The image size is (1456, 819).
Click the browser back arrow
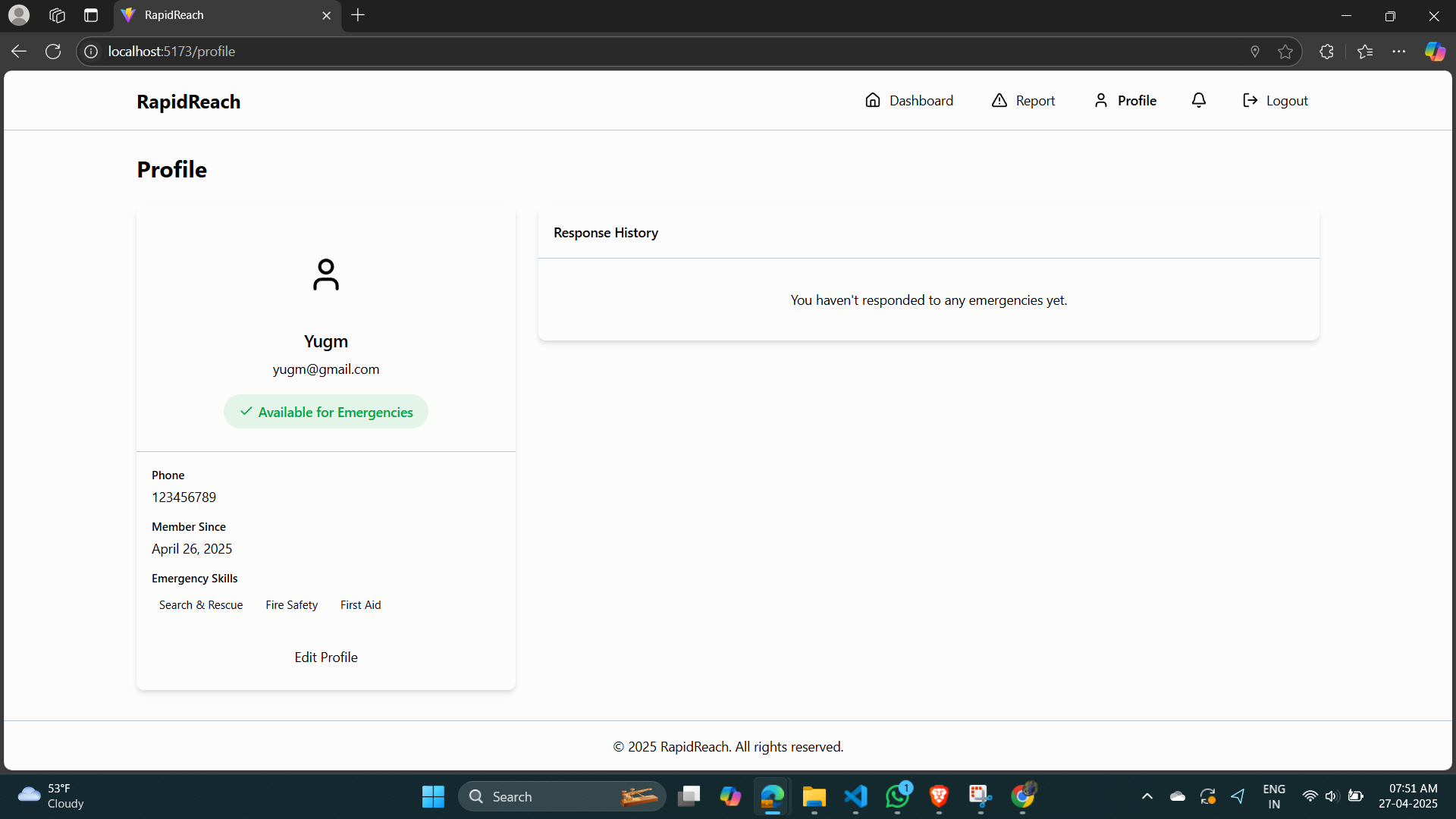pyautogui.click(x=19, y=52)
